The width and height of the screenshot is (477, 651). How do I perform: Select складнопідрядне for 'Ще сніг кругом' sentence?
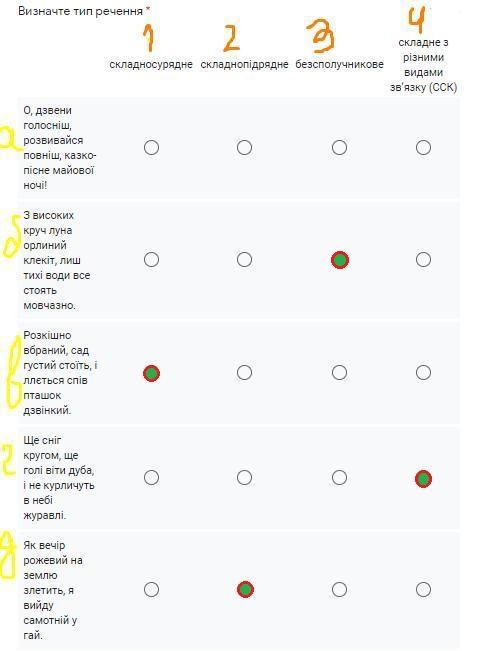(x=244, y=477)
